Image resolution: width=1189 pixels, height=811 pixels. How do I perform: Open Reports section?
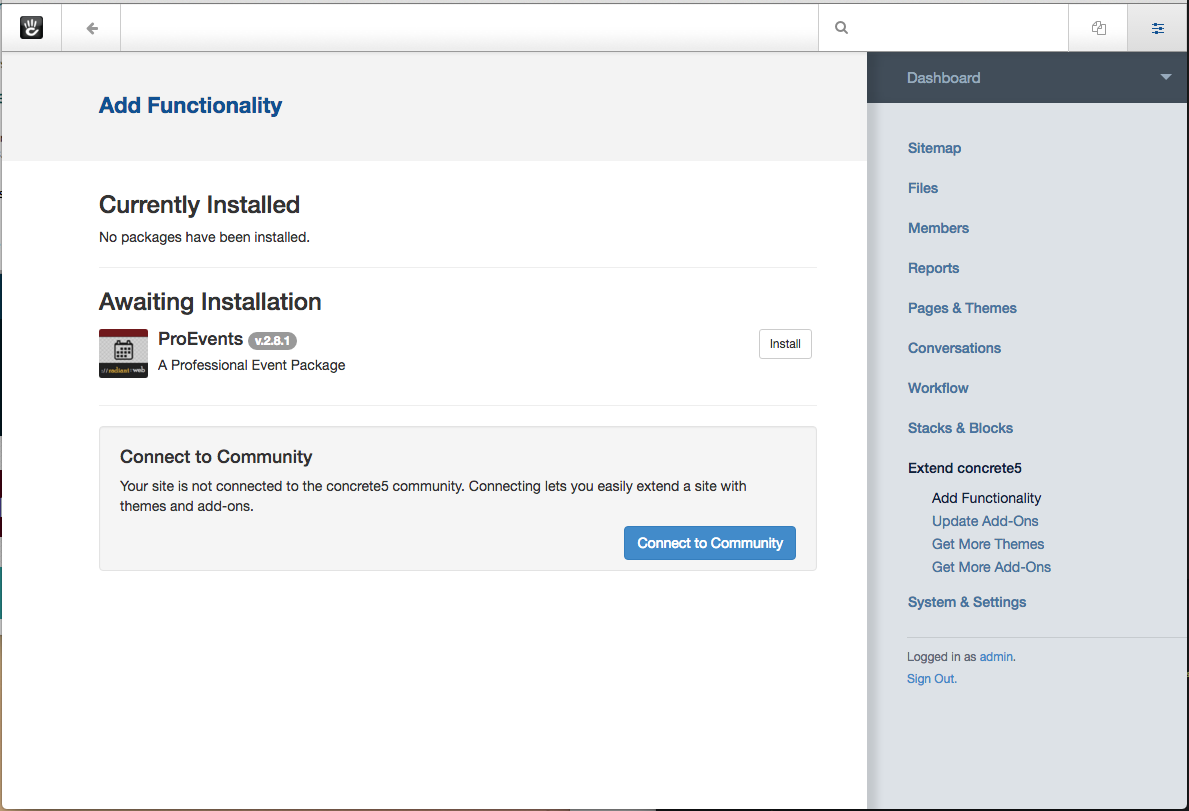click(x=933, y=268)
